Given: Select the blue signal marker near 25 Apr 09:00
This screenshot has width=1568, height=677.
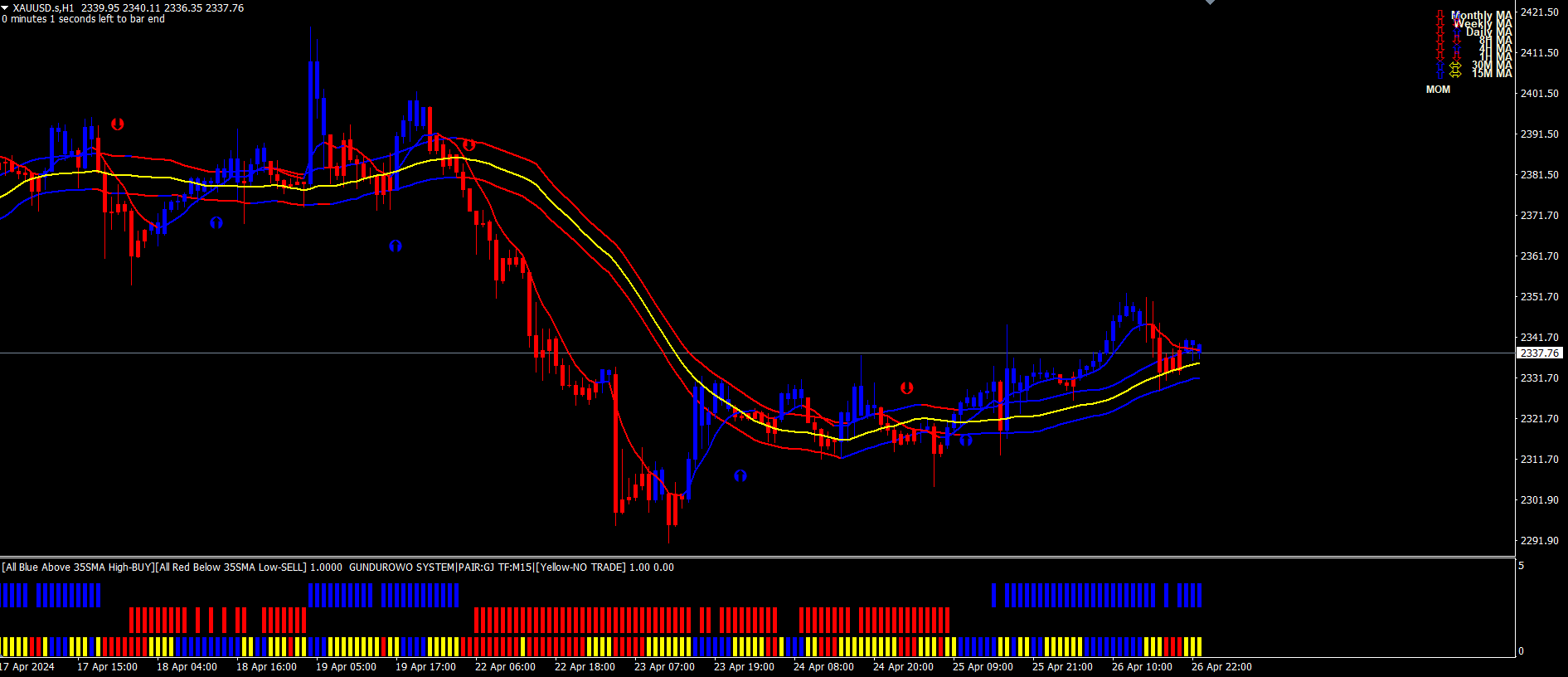Looking at the screenshot, I should [965, 440].
